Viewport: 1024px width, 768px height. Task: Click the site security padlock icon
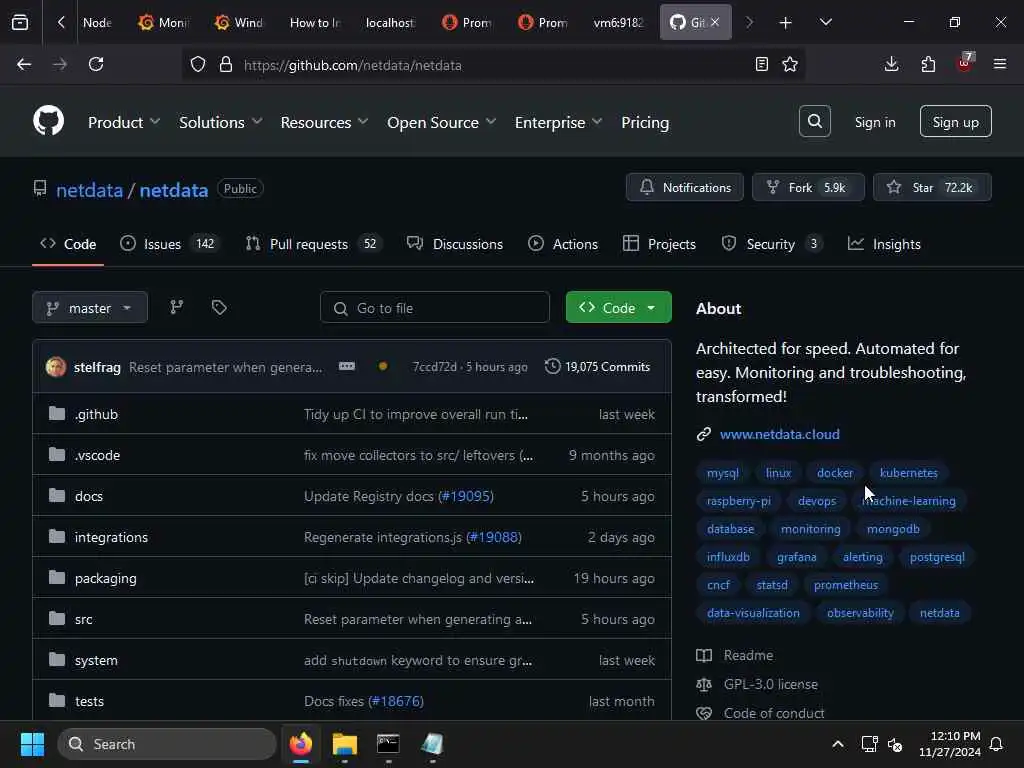226,64
